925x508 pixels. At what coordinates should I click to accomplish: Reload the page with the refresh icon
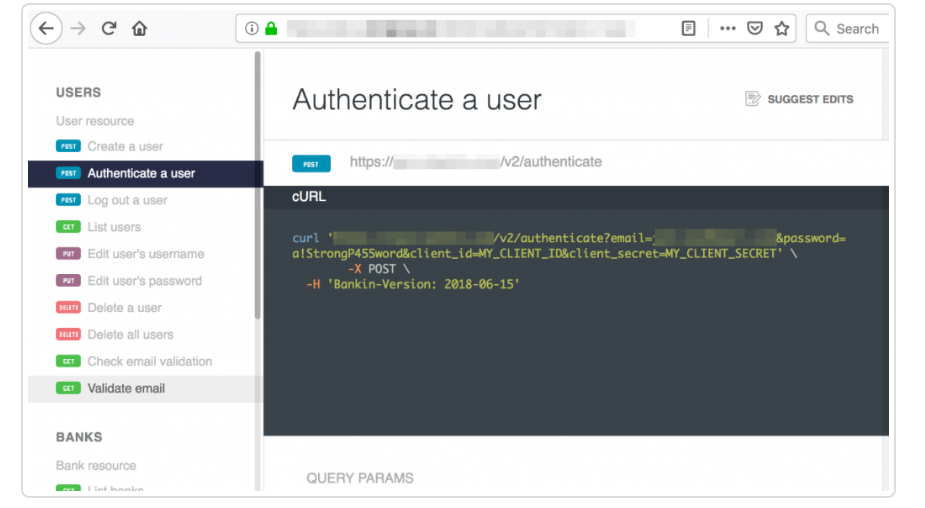click(109, 29)
